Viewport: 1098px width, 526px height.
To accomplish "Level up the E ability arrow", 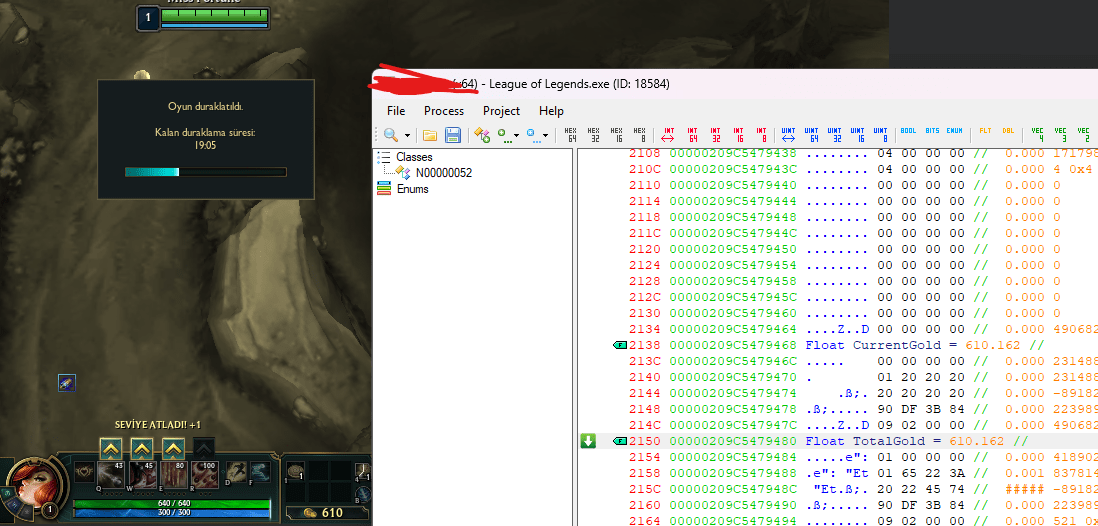I will [174, 448].
